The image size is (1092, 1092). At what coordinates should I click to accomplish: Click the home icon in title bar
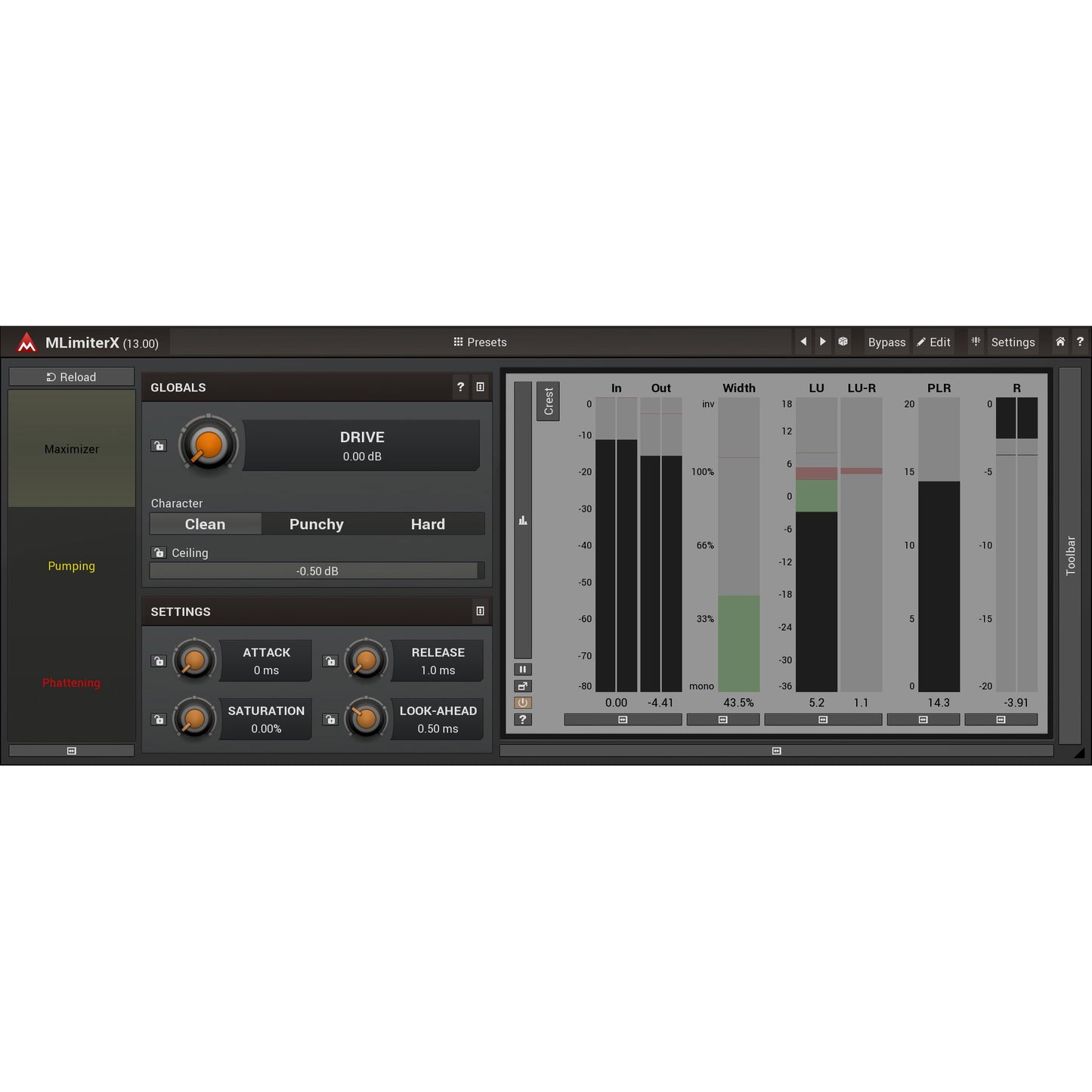click(x=1060, y=342)
